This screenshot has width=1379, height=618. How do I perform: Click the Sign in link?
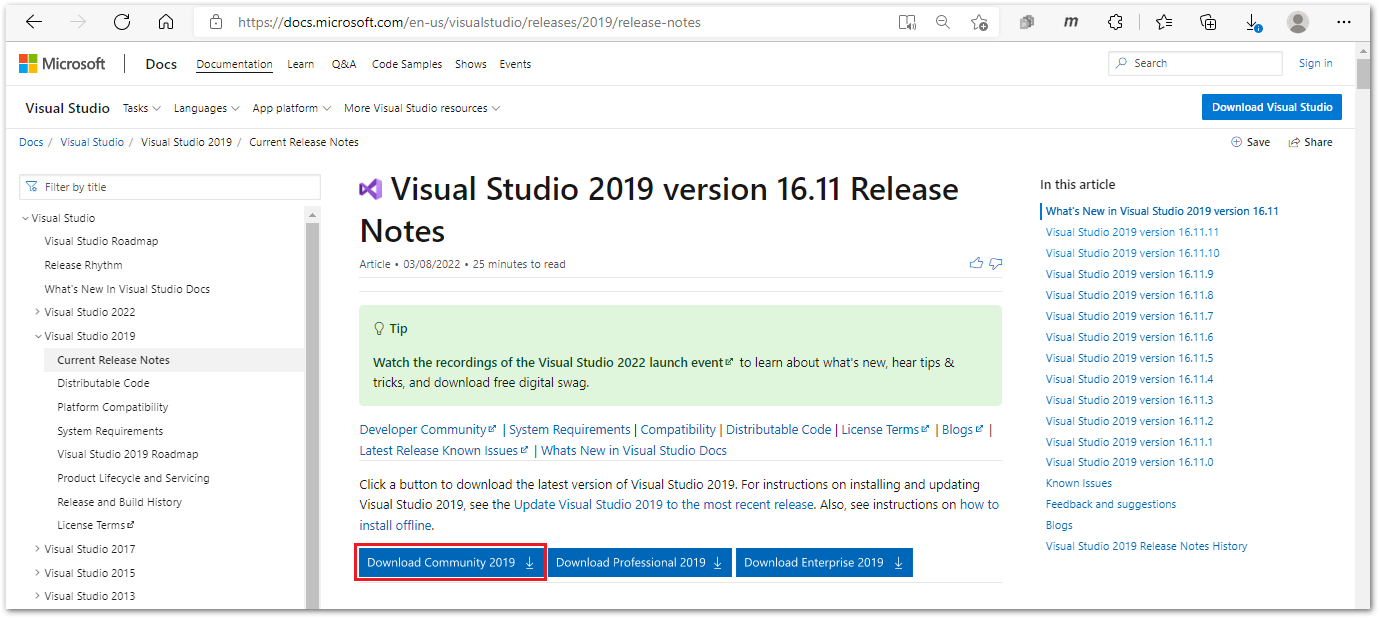[1315, 63]
